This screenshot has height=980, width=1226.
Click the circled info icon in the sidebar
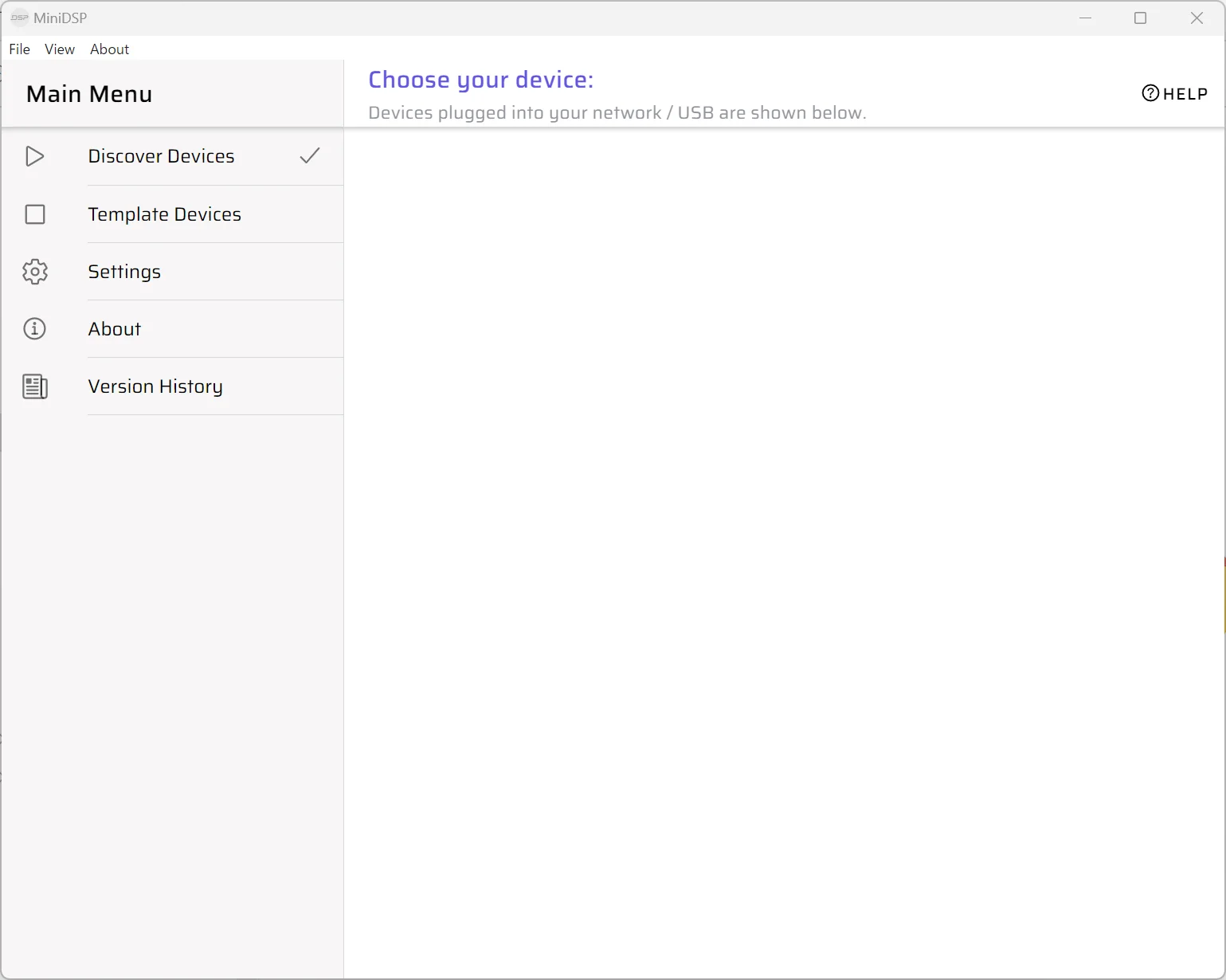(x=35, y=329)
